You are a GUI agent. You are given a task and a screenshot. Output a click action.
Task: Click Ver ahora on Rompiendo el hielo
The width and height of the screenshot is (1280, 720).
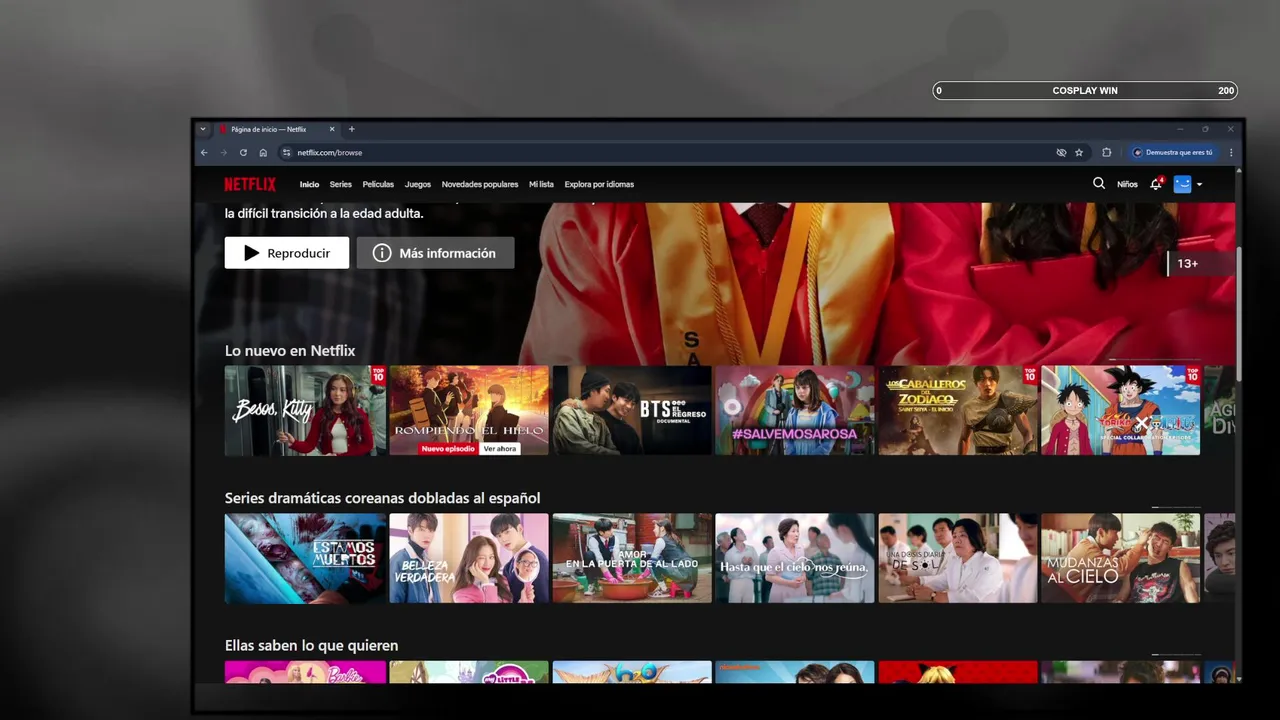pyautogui.click(x=500, y=449)
